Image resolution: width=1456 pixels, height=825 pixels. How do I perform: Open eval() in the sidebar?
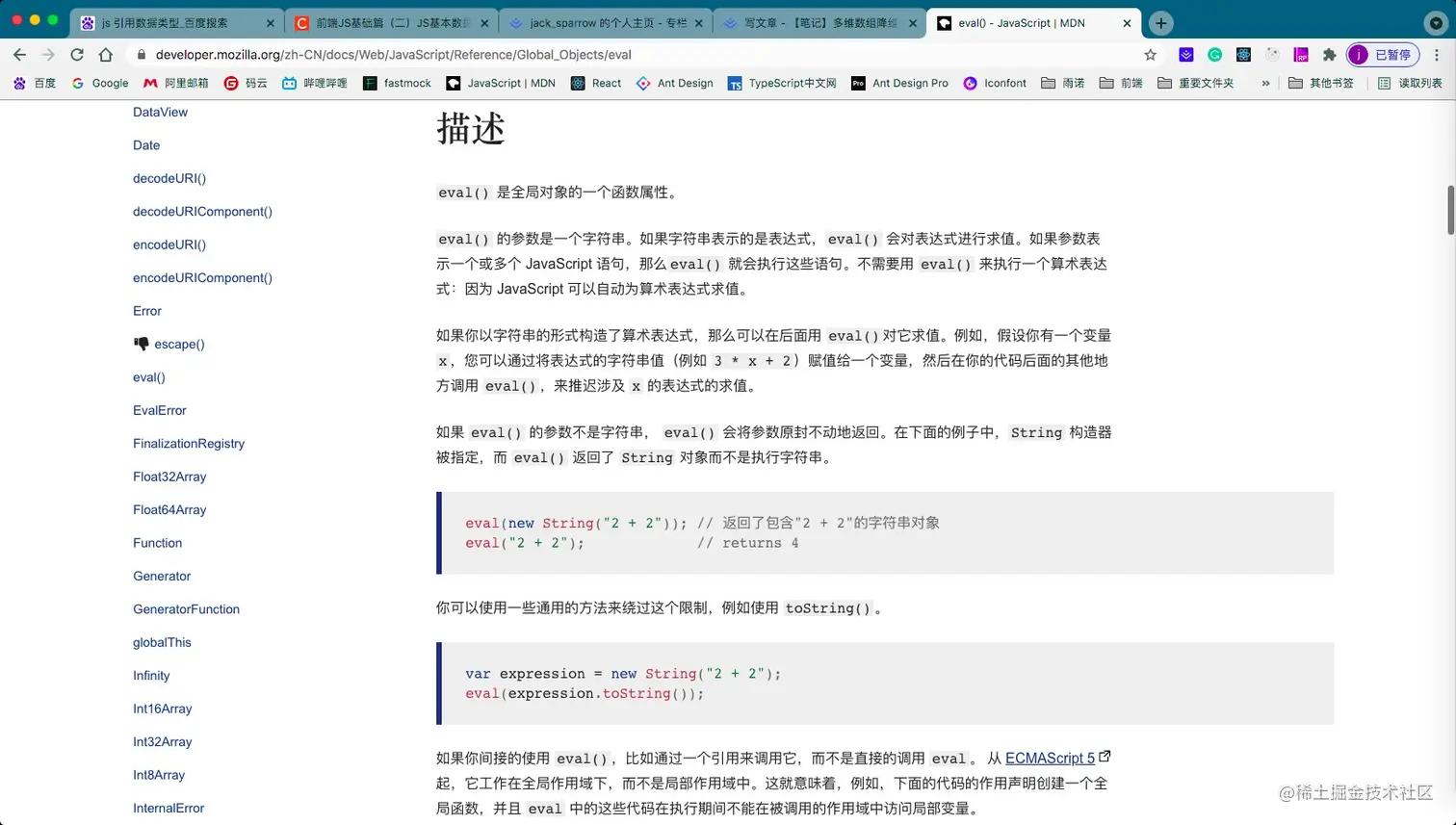coord(149,377)
